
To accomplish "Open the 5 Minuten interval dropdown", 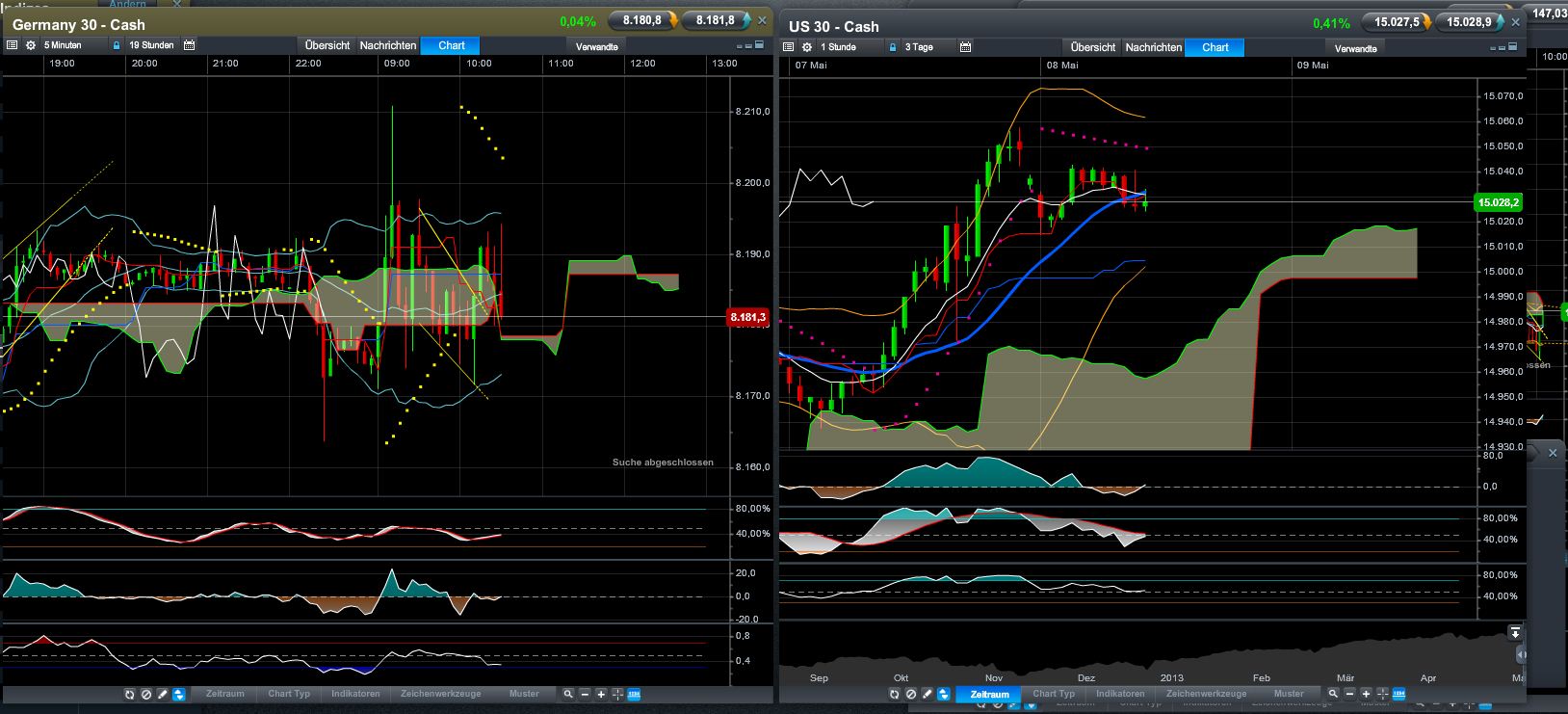I will click(x=74, y=45).
